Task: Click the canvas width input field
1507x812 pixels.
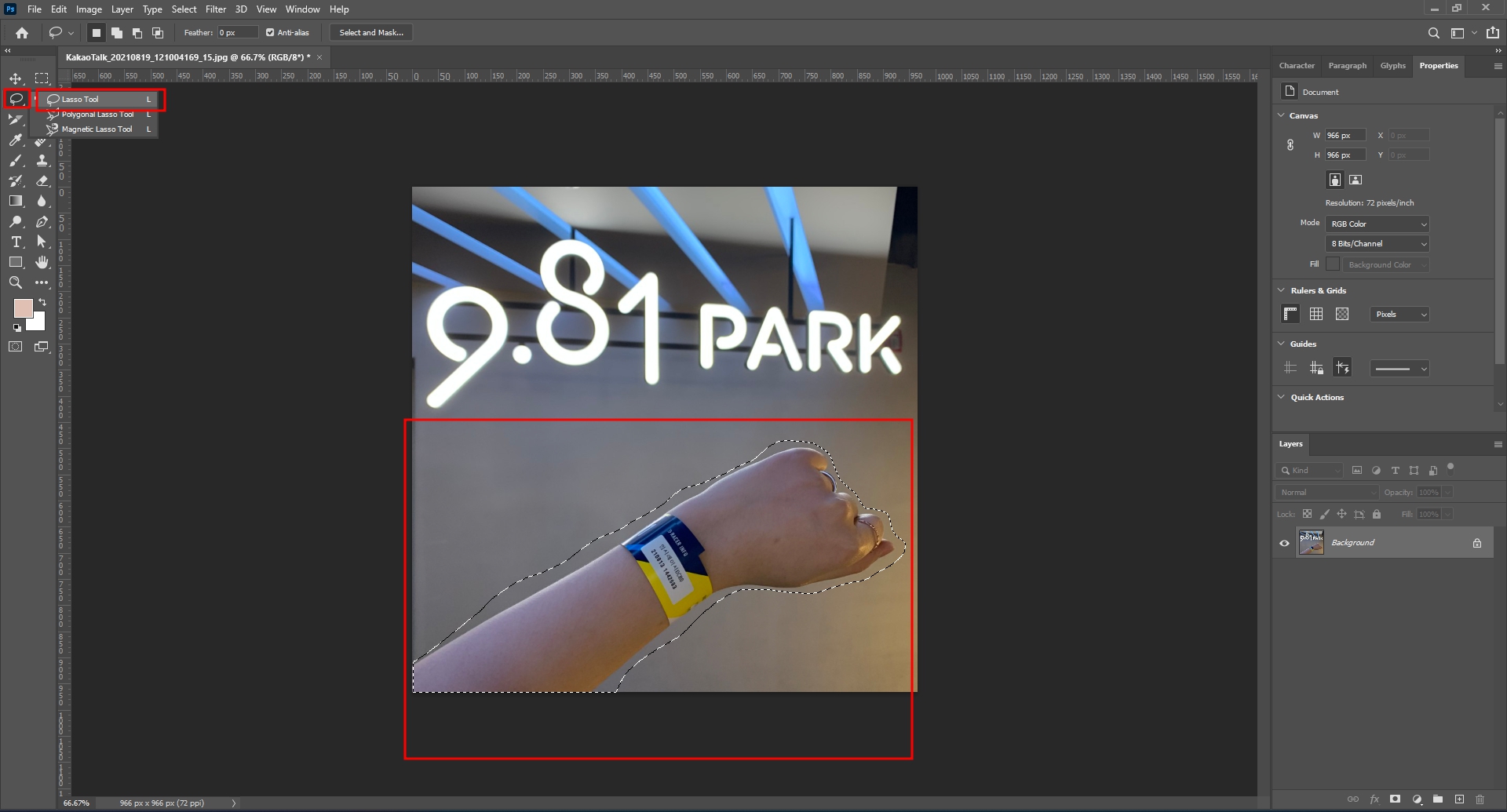Action: 1345,136
